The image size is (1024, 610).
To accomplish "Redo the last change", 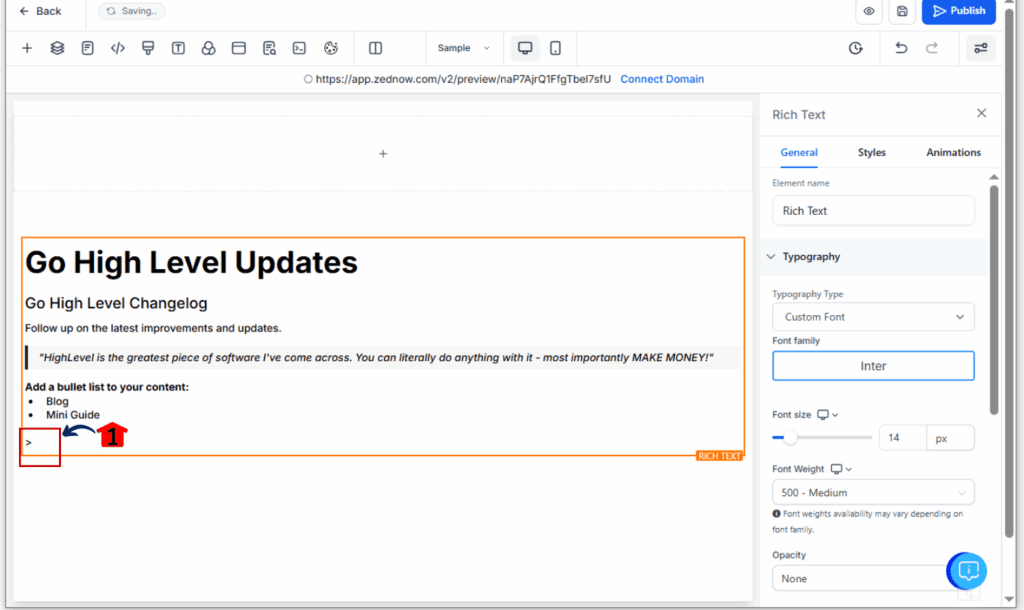I will pyautogui.click(x=932, y=48).
